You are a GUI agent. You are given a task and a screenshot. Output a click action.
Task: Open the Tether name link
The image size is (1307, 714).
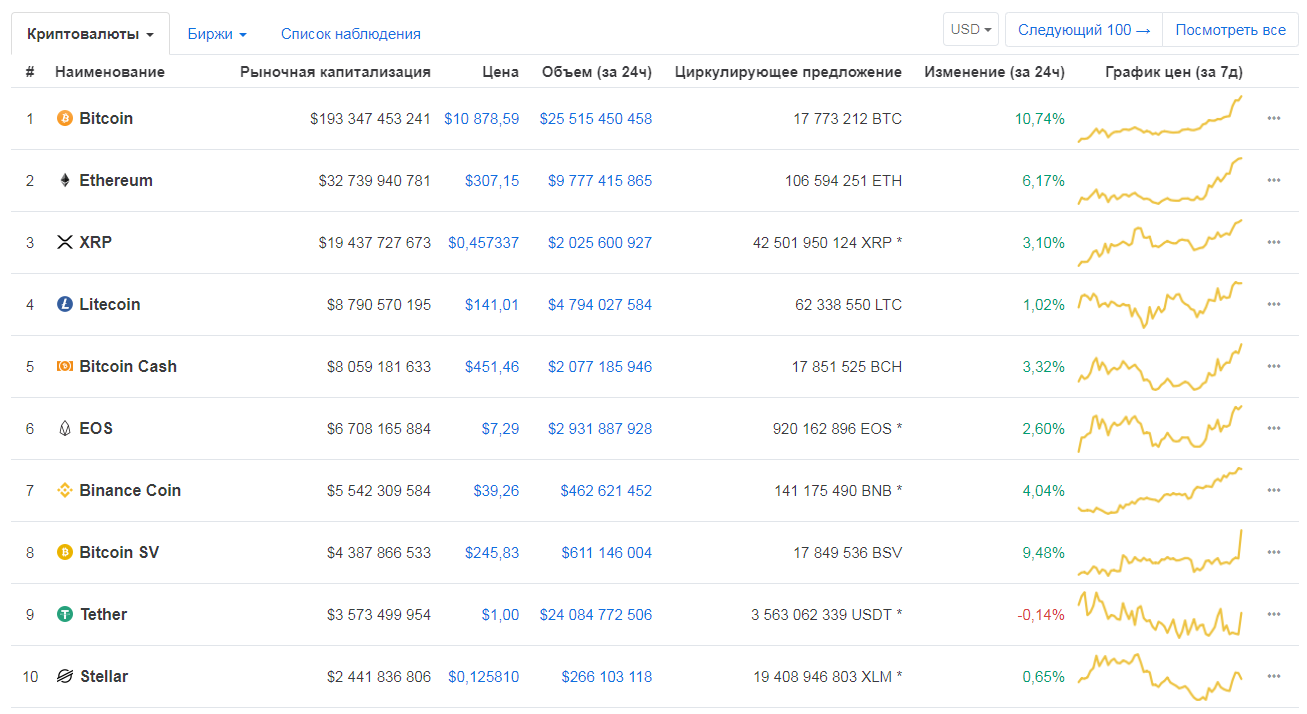[x=104, y=615]
